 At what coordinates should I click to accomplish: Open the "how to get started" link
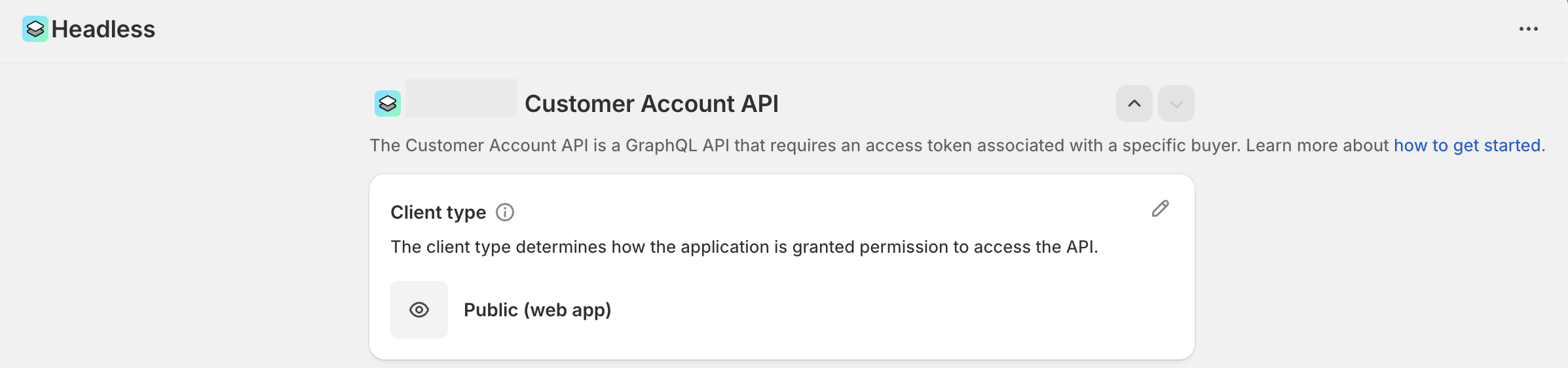pos(1467,145)
